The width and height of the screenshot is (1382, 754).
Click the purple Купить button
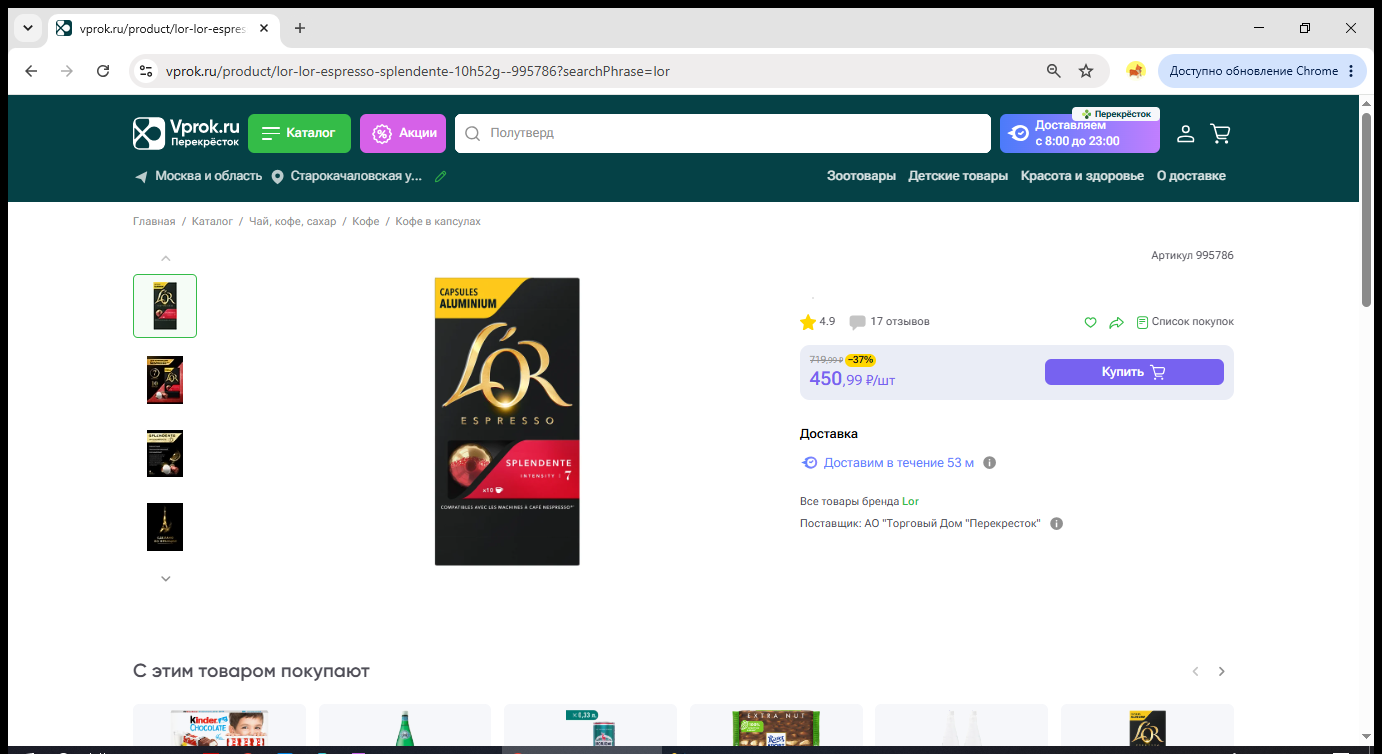pyautogui.click(x=1134, y=372)
